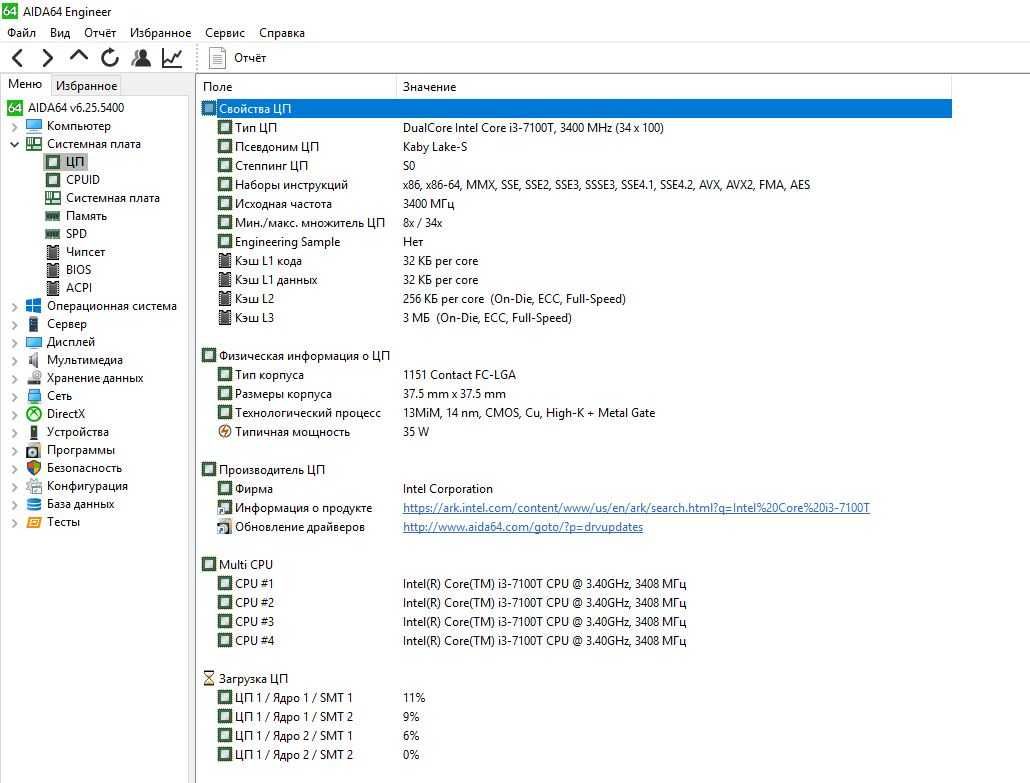Go back with the left arrow toolbar button
Viewport: 1030px width, 783px height.
click(x=18, y=58)
